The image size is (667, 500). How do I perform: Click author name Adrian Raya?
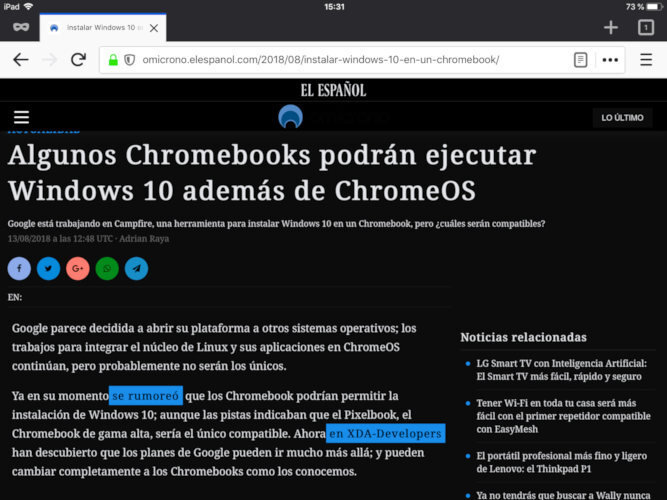coord(144,239)
